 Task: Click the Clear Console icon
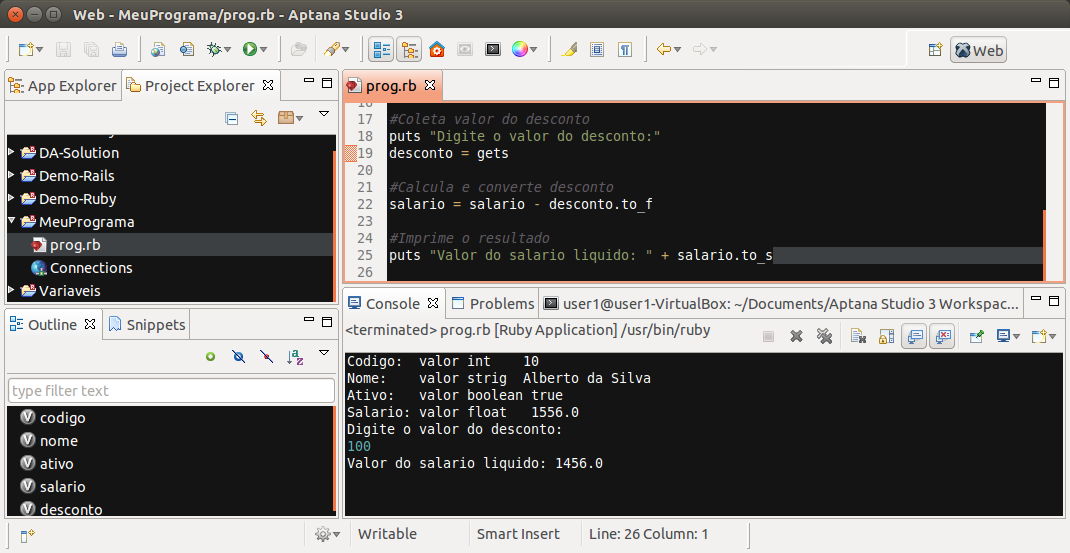[x=858, y=336]
